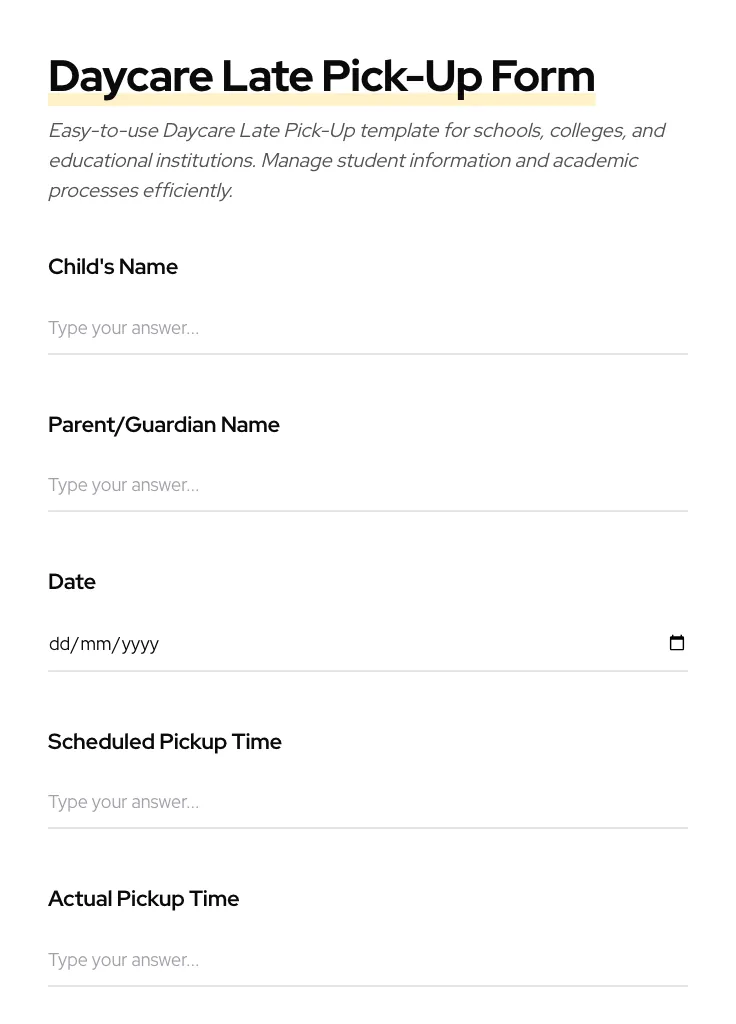Image resolution: width=736 pixels, height=1024 pixels.
Task: Click the word "Form" in the title
Action: coord(542,76)
